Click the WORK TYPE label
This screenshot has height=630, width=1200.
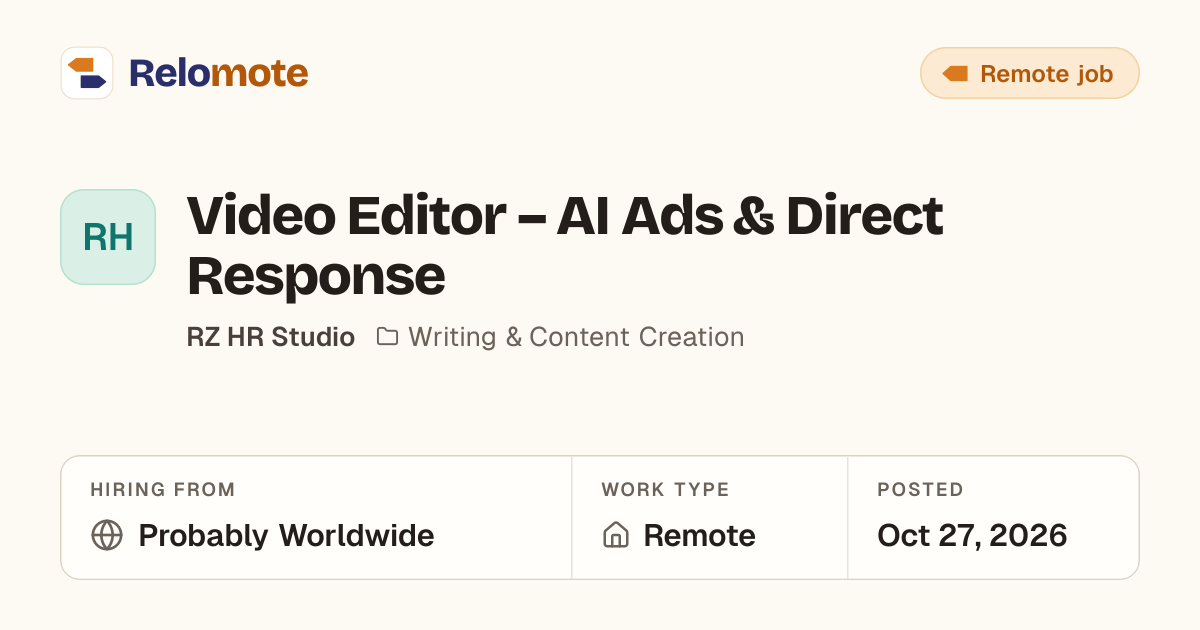point(665,490)
